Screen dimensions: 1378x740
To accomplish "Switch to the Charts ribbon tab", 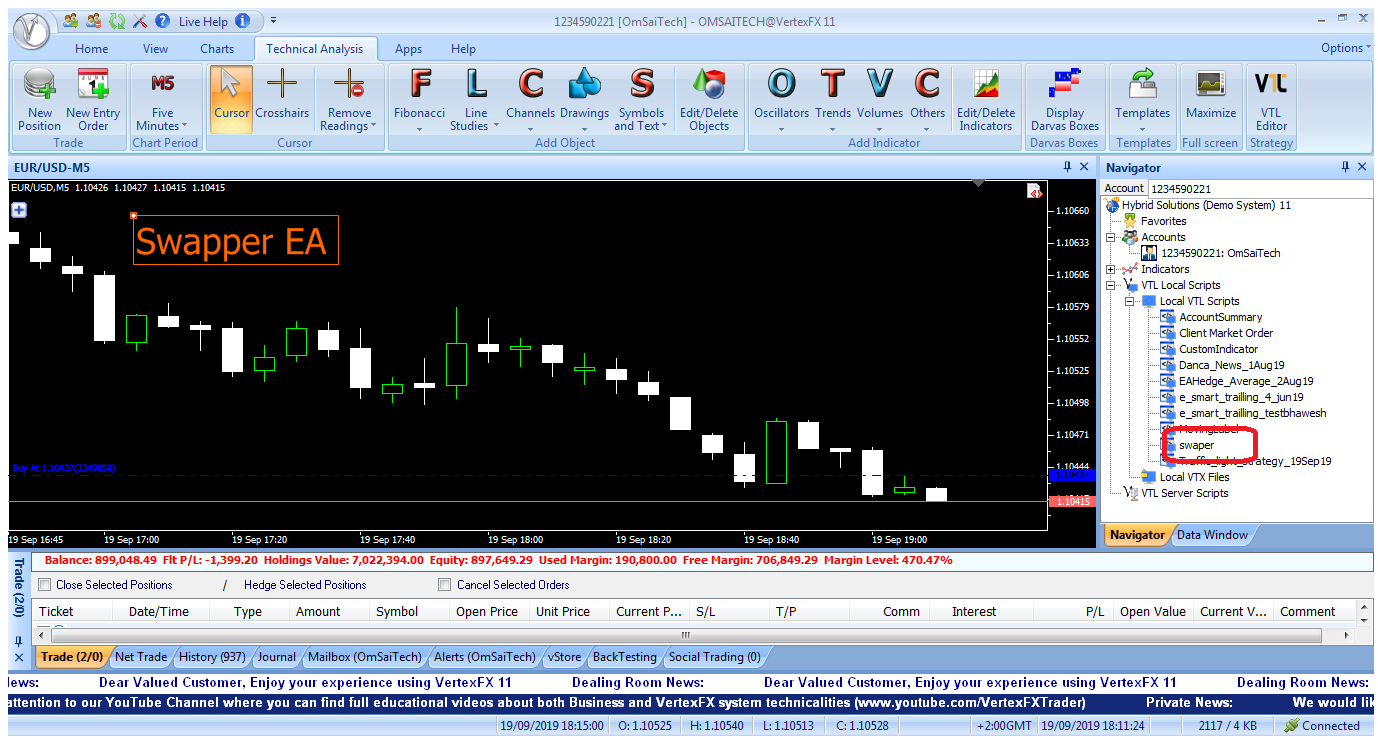I will pos(217,48).
